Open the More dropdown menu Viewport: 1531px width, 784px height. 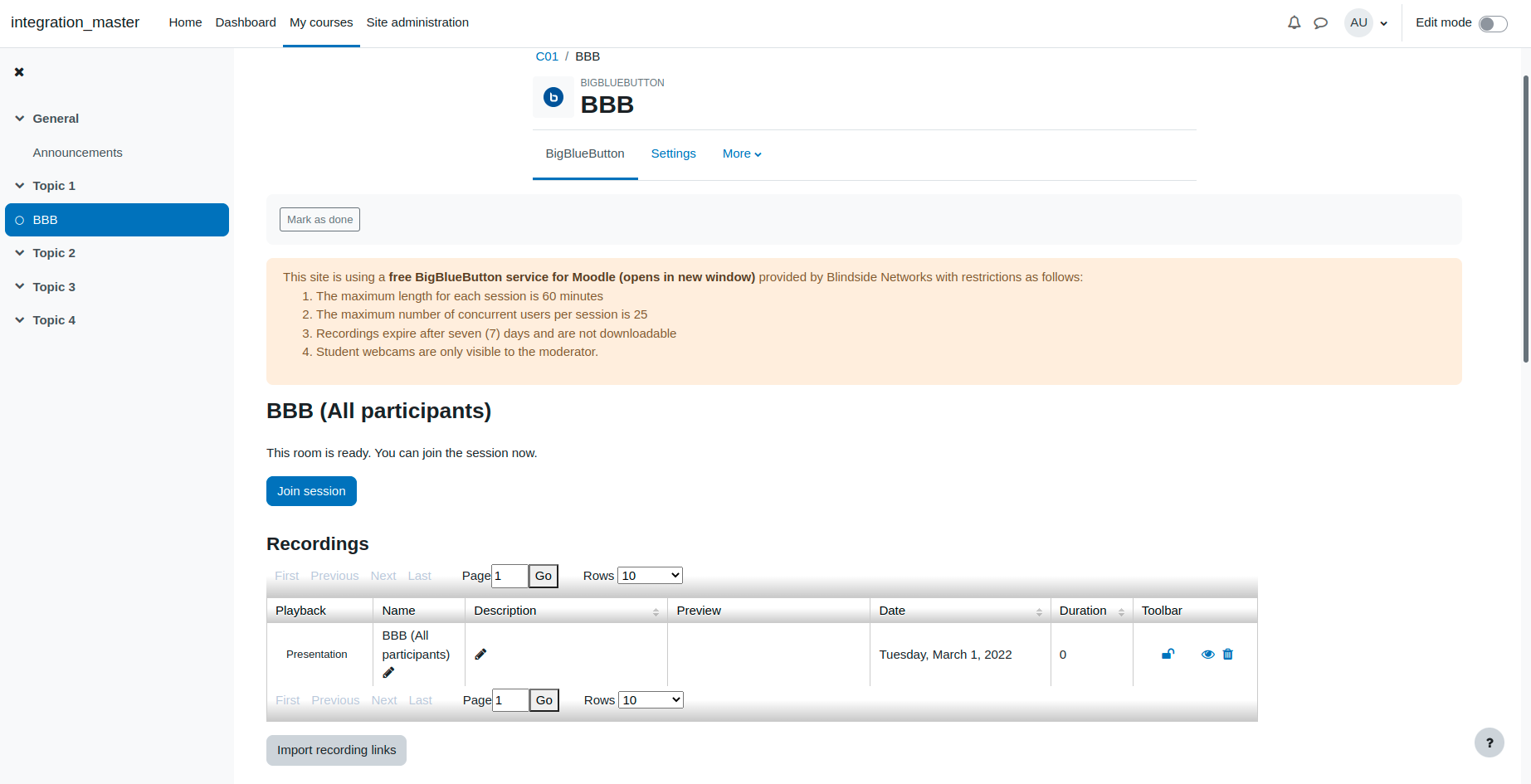[x=742, y=153]
